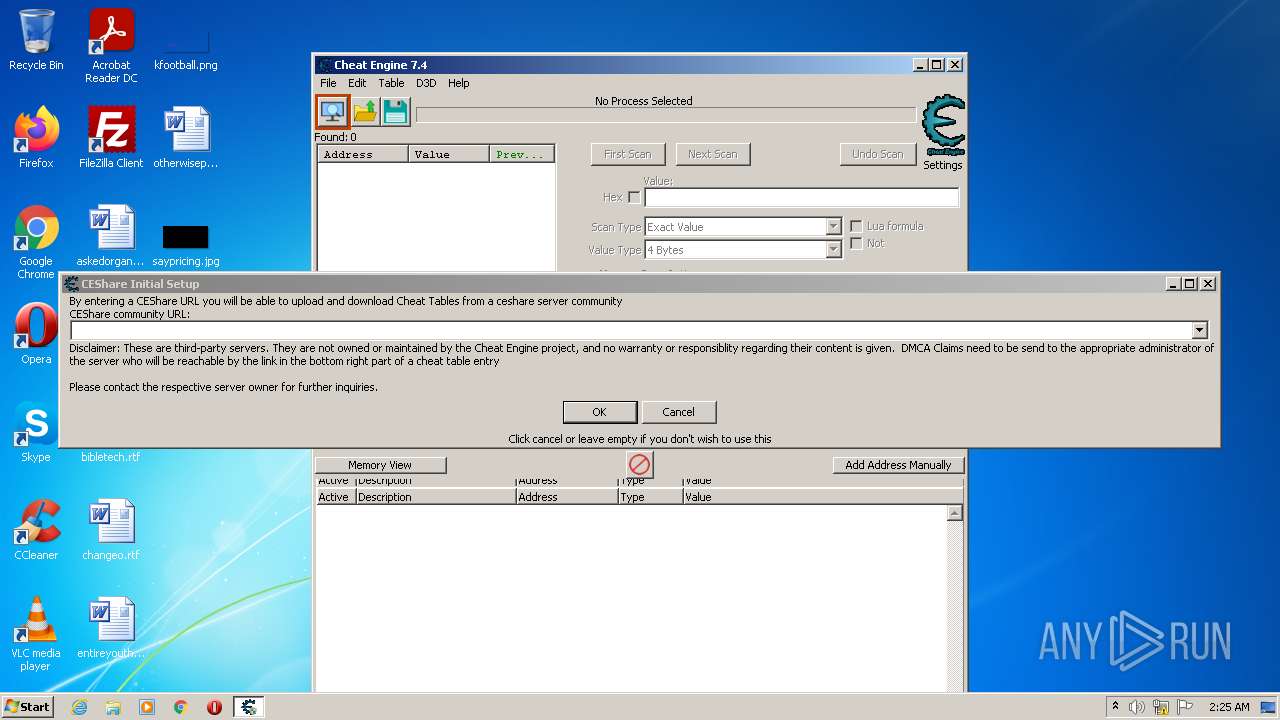
Task: Open the process list (computer icon)
Action: pos(332,111)
